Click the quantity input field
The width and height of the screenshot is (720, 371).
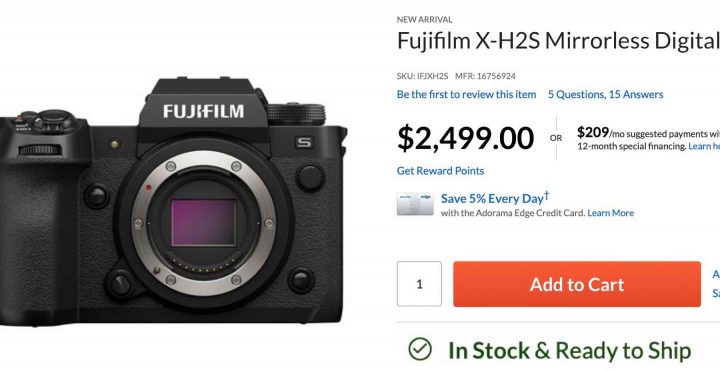click(419, 284)
